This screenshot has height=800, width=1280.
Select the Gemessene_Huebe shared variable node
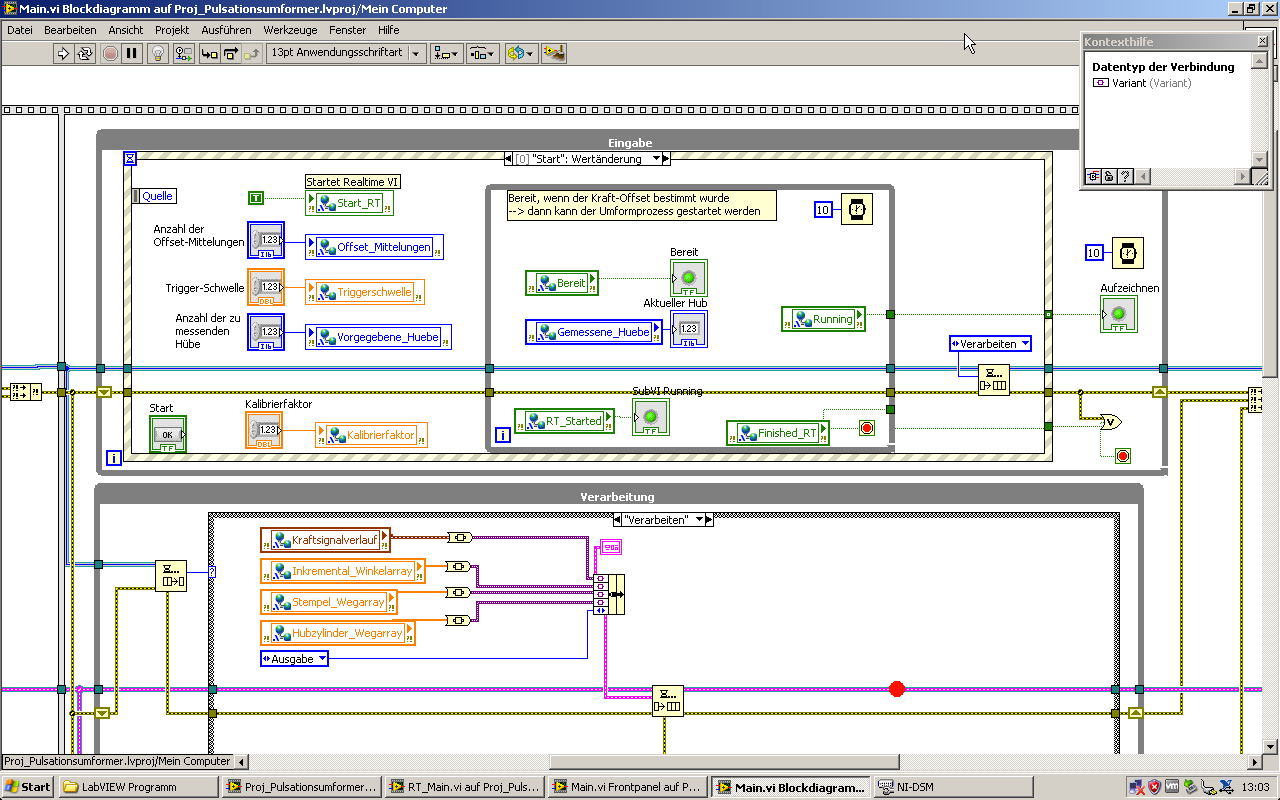[594, 332]
